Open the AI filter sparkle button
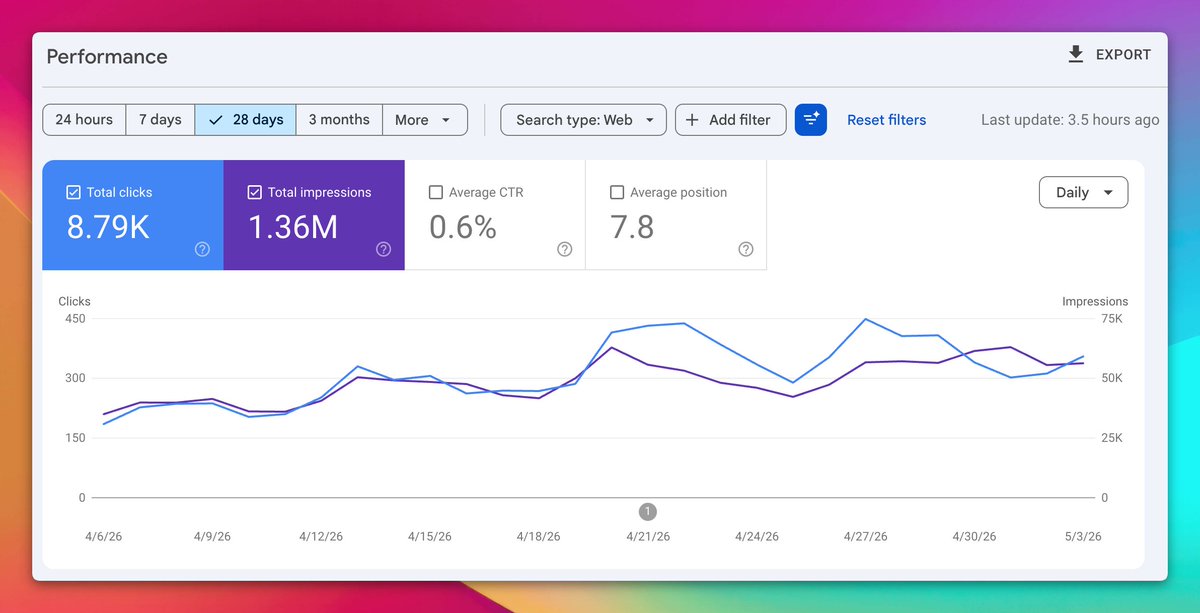Image resolution: width=1200 pixels, height=613 pixels. point(811,120)
